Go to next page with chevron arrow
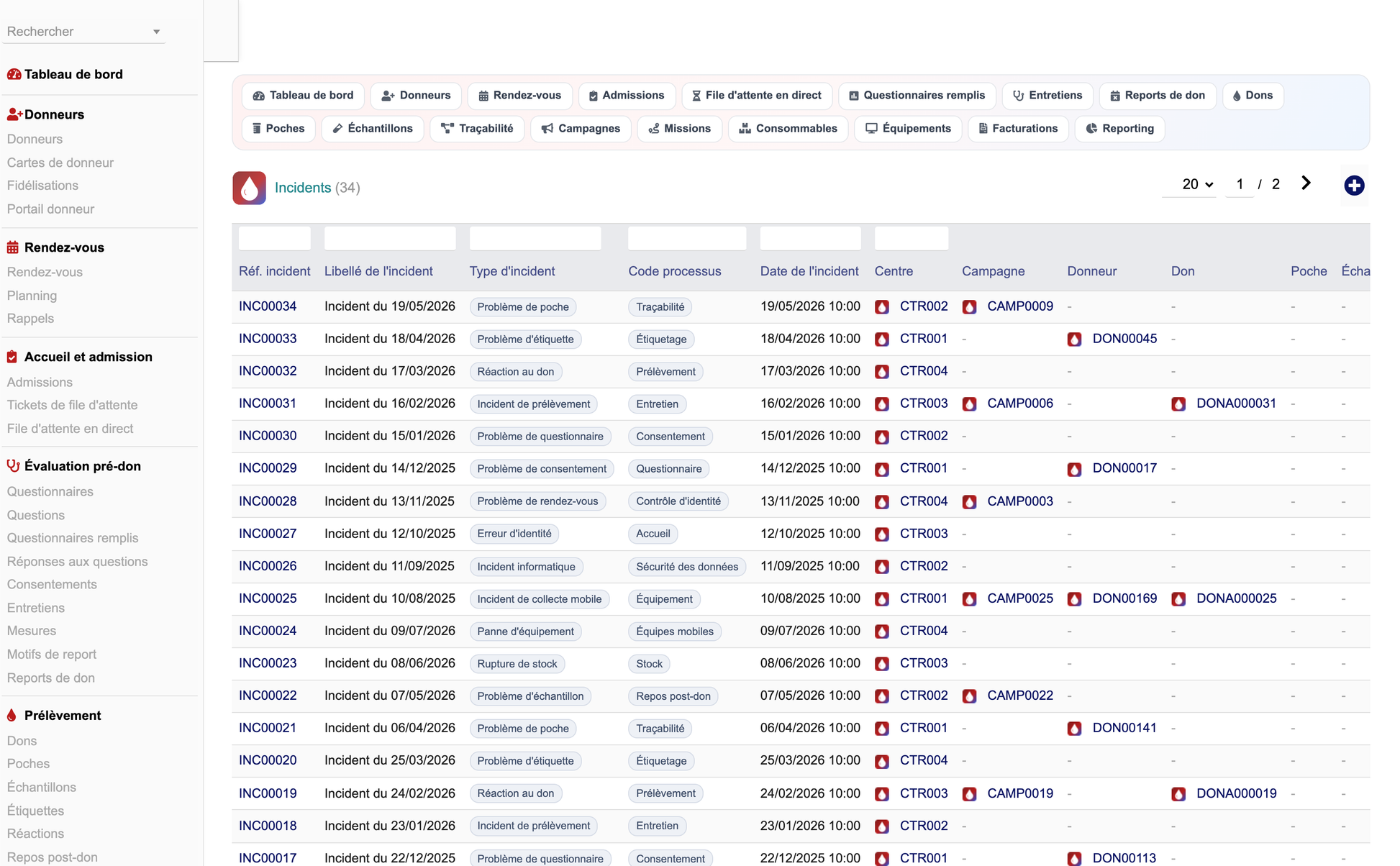 1306,183
